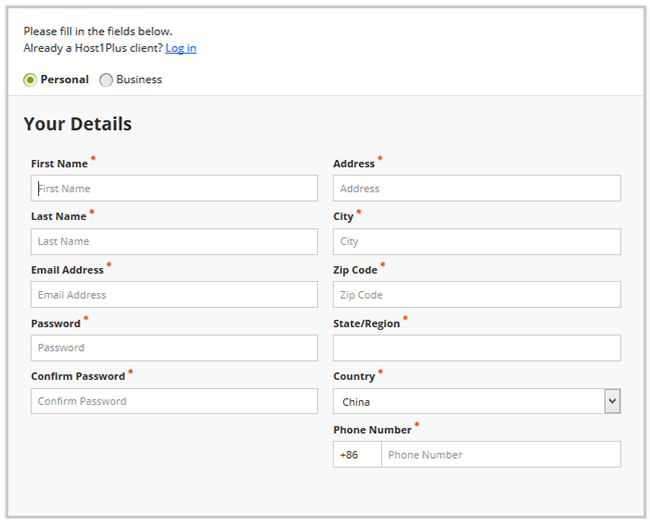Select the Business account radio button
The height and width of the screenshot is (525, 650).
point(106,80)
